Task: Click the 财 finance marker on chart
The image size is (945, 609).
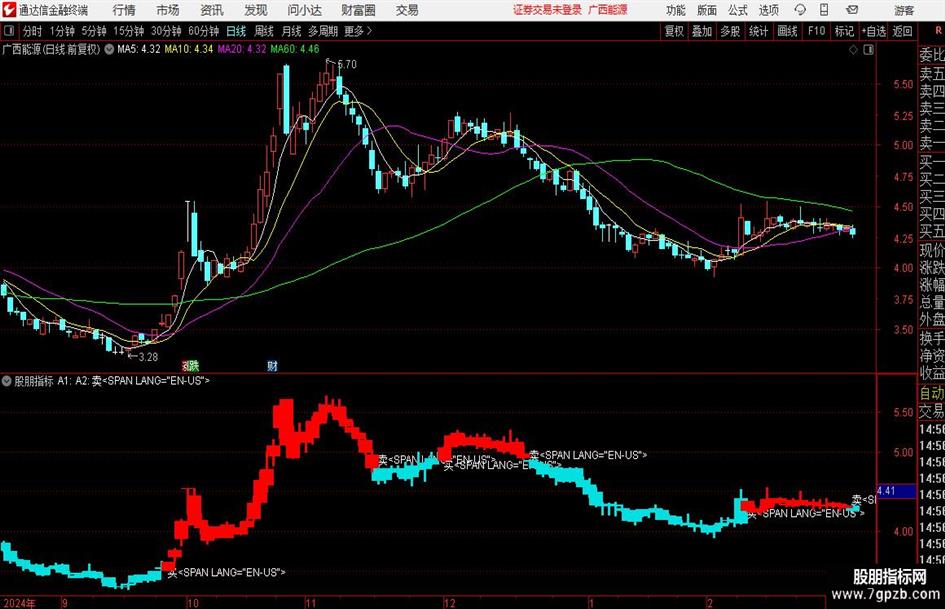Action: [272, 366]
